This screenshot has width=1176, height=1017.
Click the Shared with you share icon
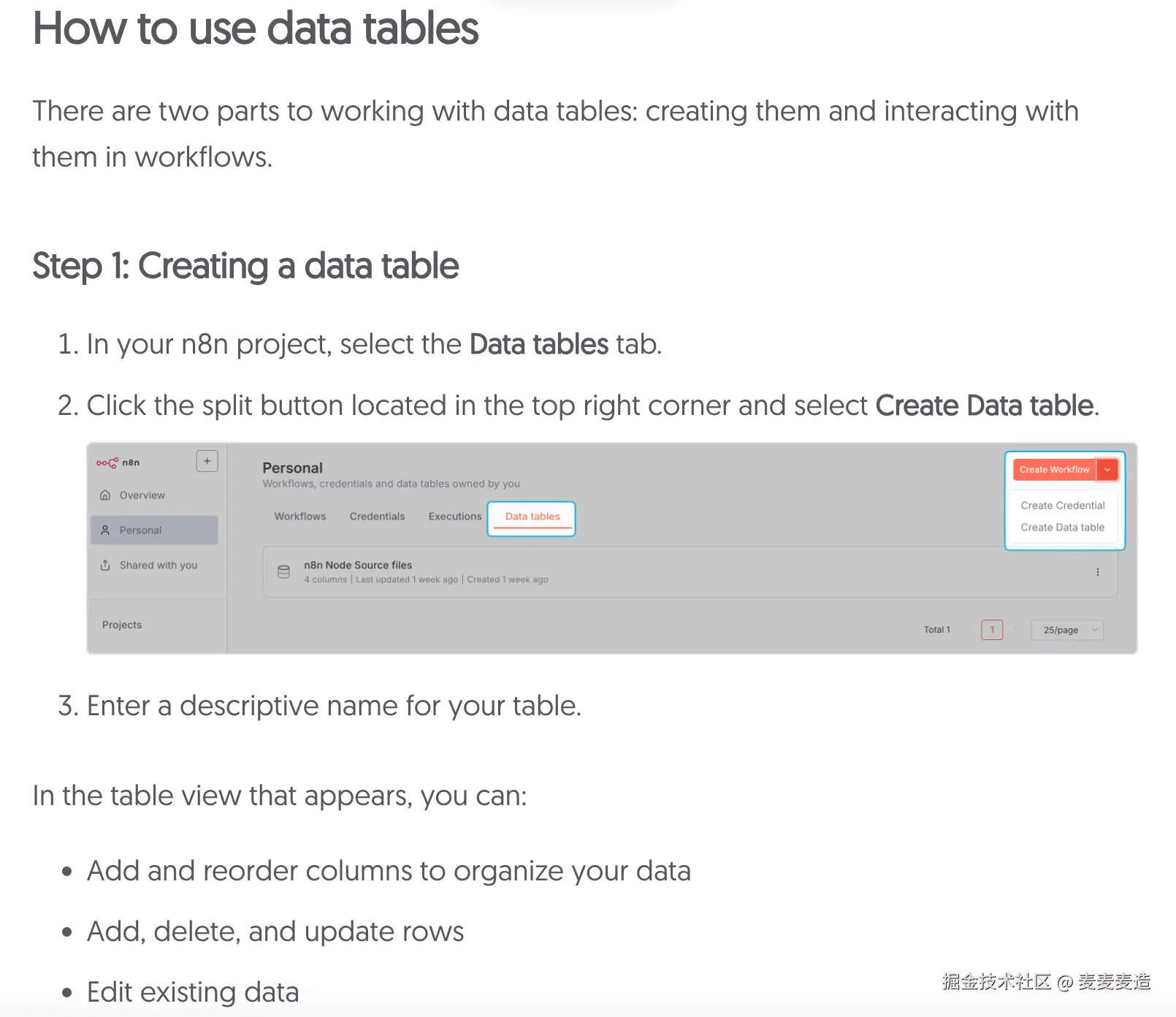105,565
